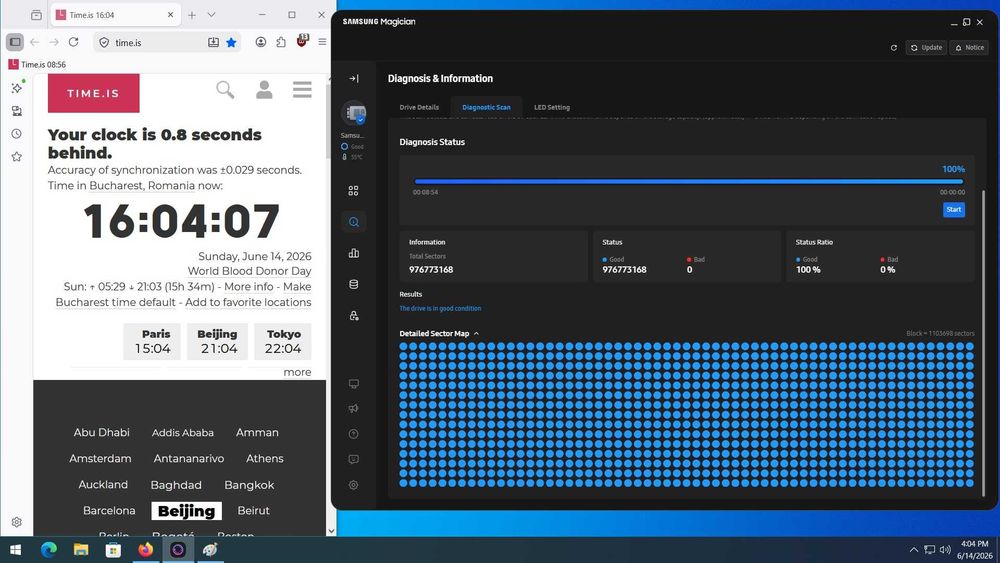Start the diagnostic scan

[953, 210]
